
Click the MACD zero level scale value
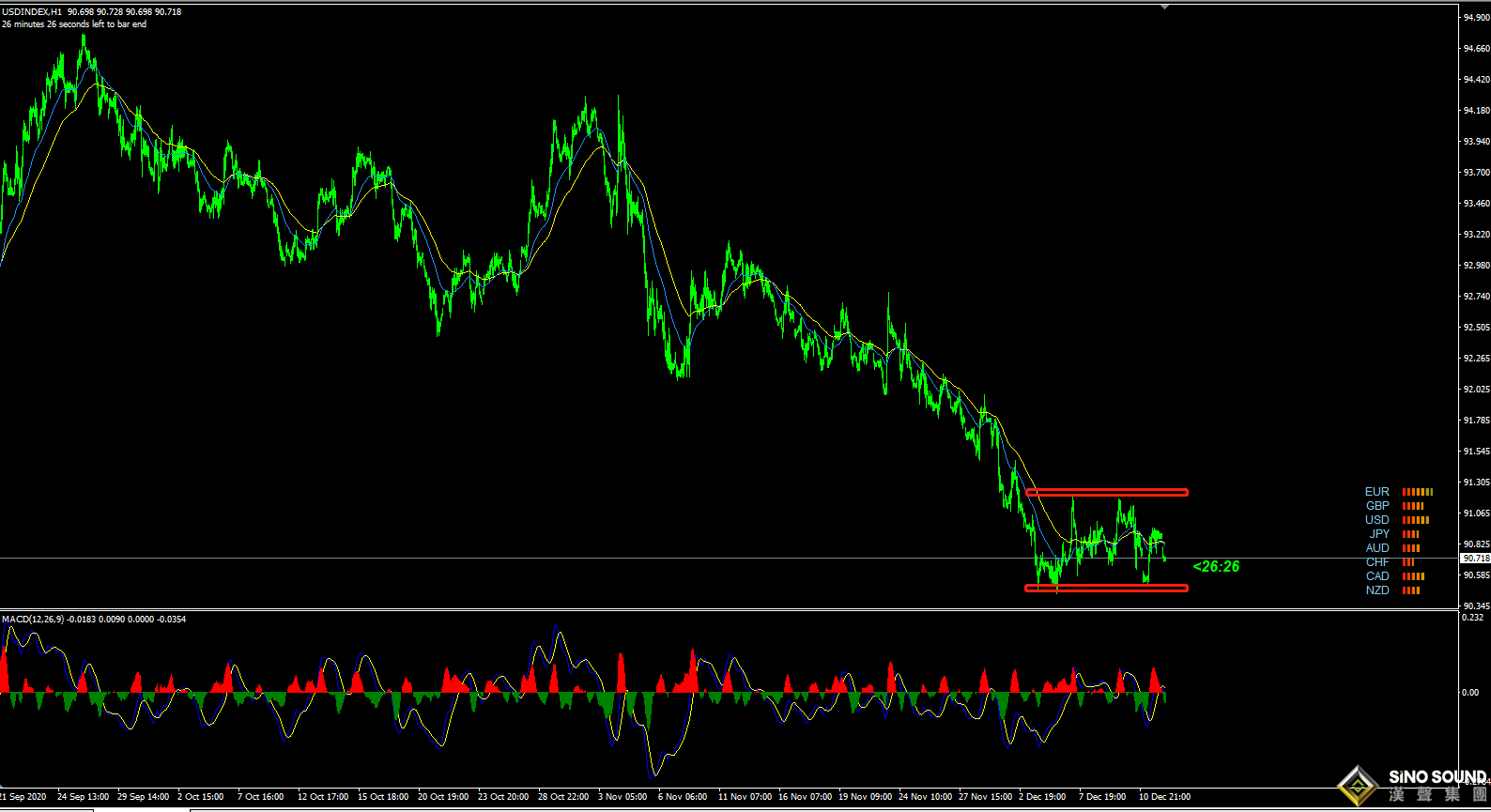coord(1470,693)
